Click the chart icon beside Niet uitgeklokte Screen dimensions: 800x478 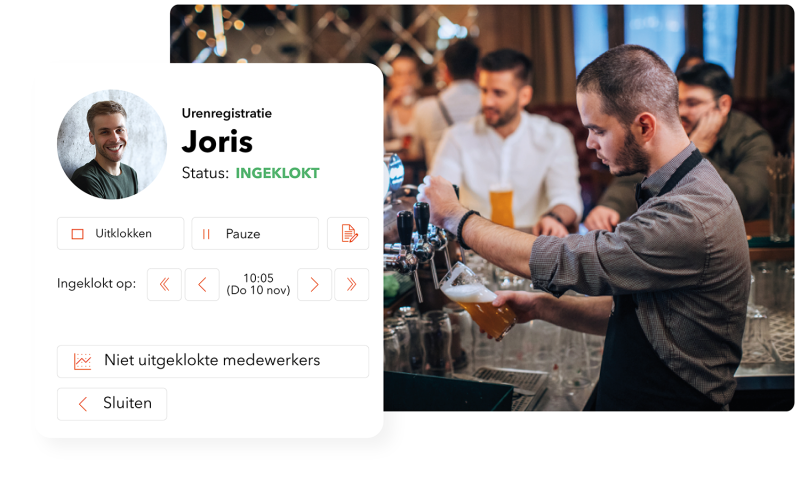[83, 362]
